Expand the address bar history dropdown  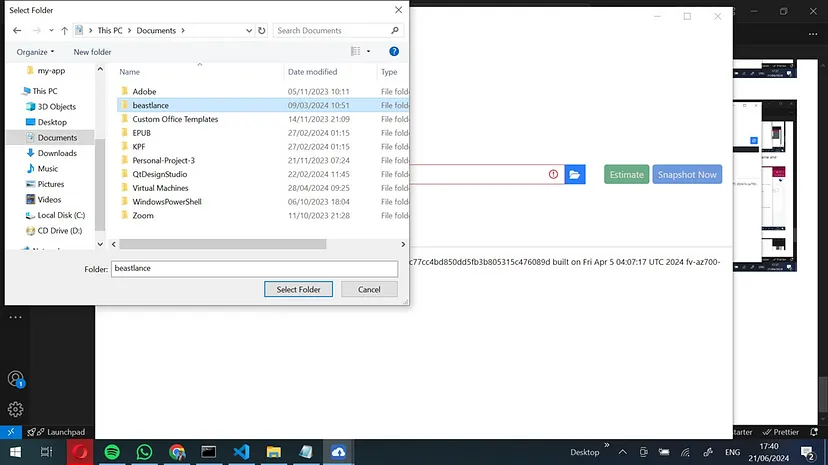[x=247, y=31]
